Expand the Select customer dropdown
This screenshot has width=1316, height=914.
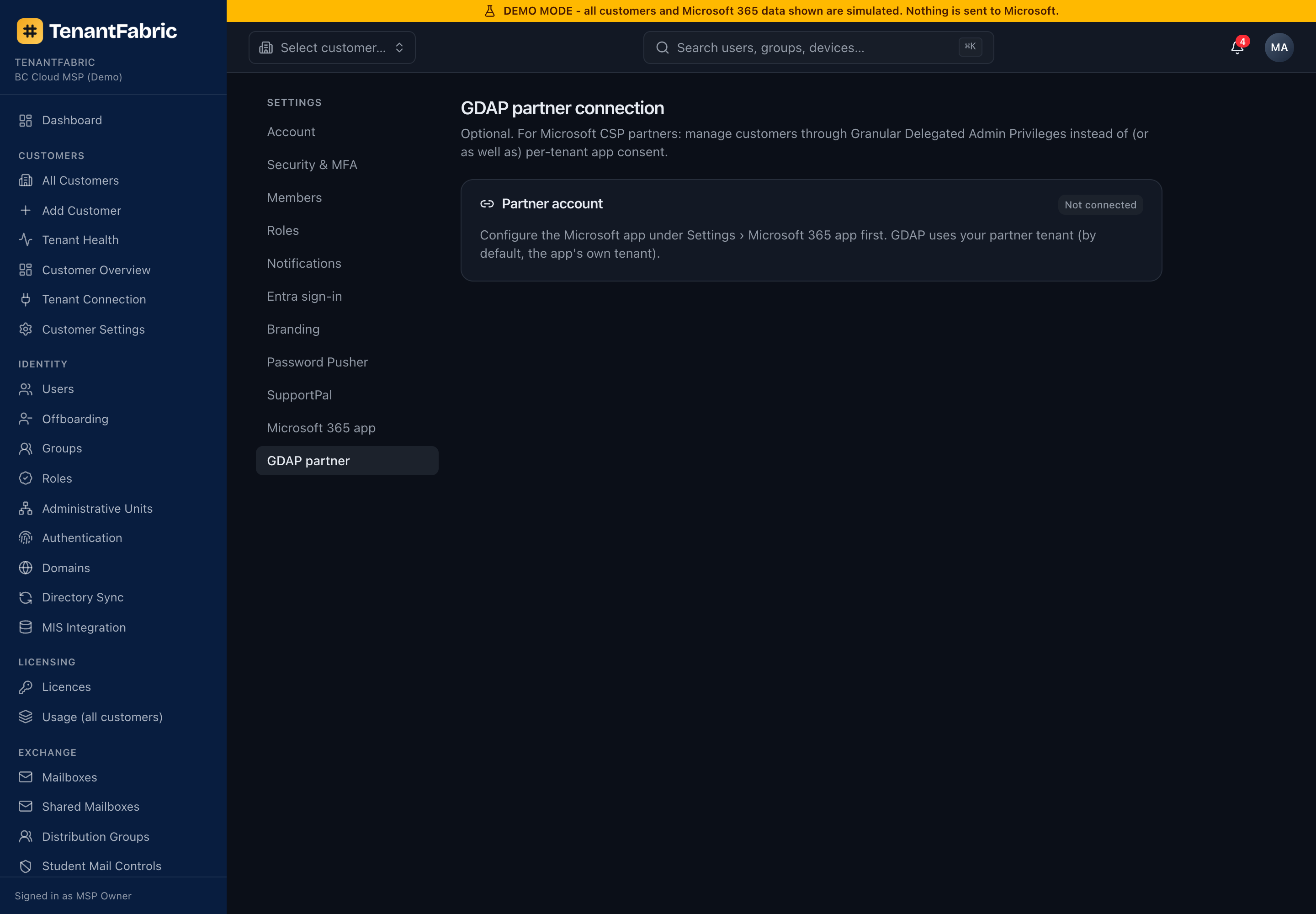(x=332, y=48)
